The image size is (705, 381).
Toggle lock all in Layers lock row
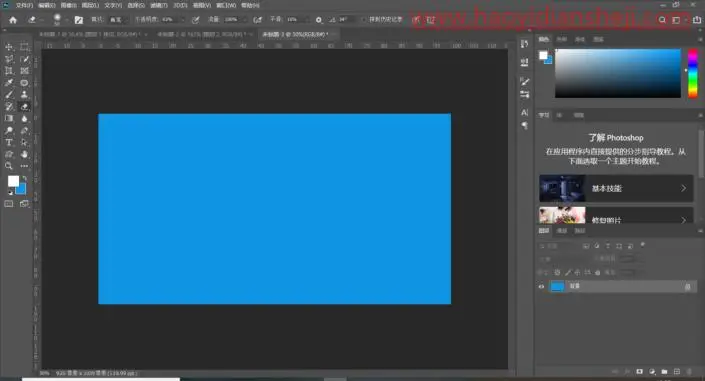click(598, 273)
